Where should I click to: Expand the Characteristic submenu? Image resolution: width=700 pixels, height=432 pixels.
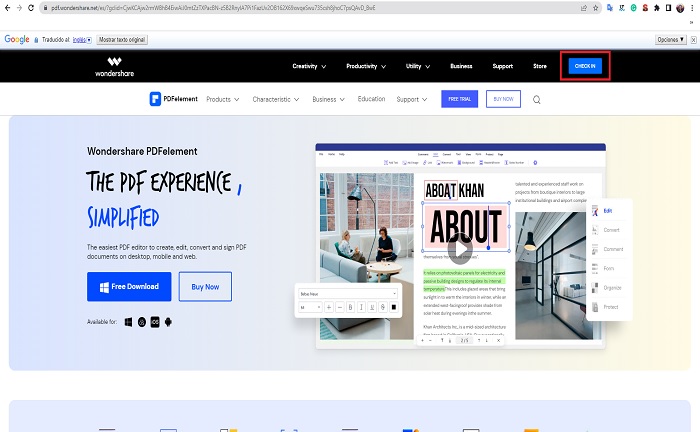275,99
